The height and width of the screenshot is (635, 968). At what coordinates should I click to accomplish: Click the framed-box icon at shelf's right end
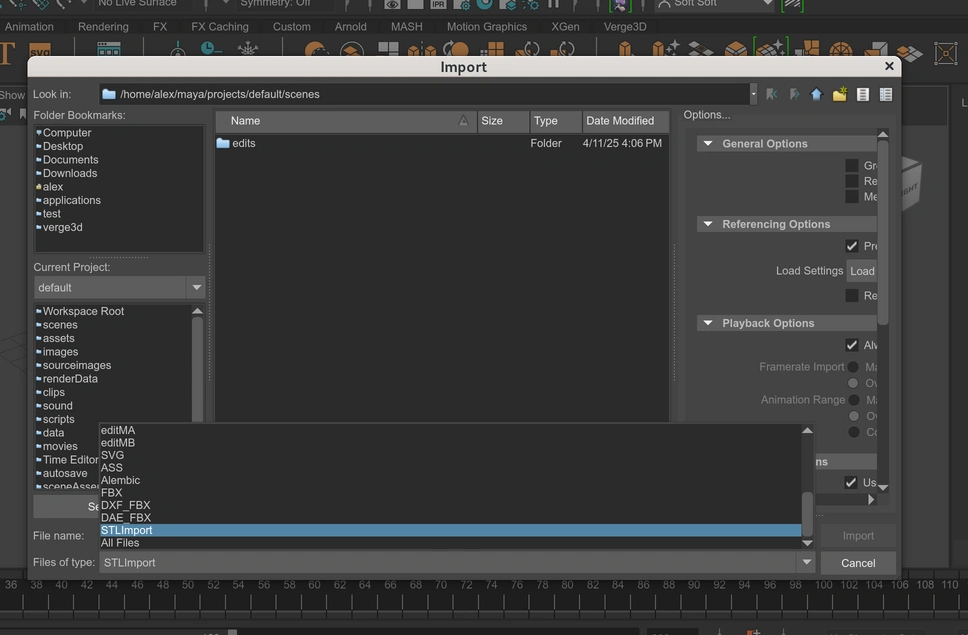[945, 53]
